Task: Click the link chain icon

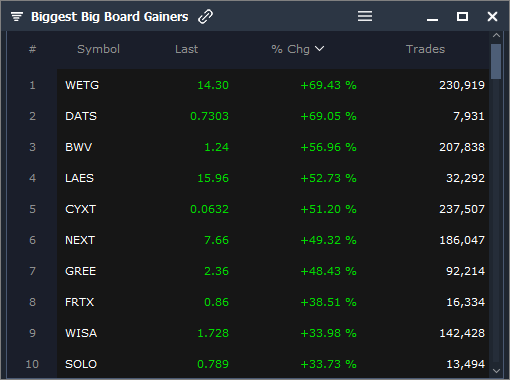Action: tap(205, 16)
